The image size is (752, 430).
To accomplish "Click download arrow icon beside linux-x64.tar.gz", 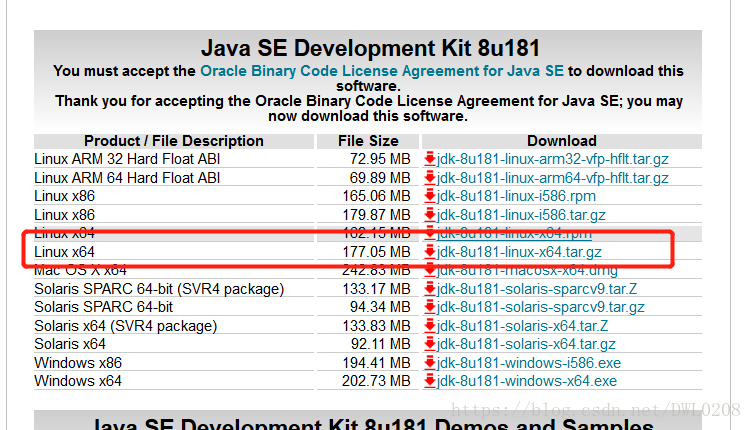I will tap(430, 251).
